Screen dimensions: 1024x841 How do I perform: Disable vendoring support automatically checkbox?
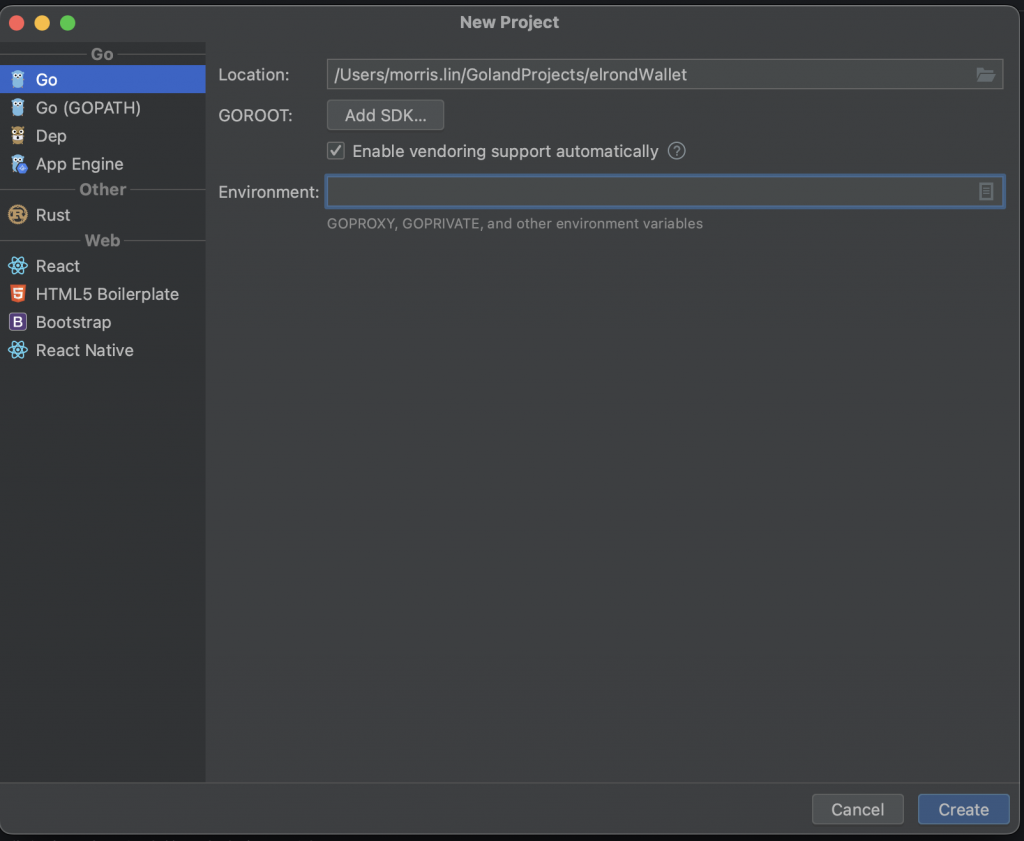[336, 151]
